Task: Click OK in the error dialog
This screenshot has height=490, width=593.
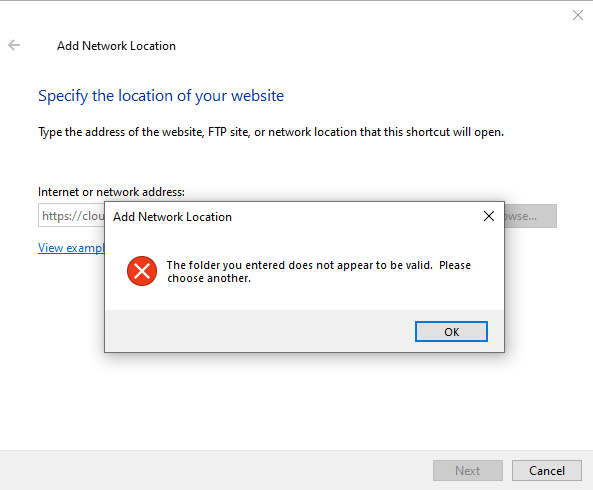Action: tap(451, 332)
